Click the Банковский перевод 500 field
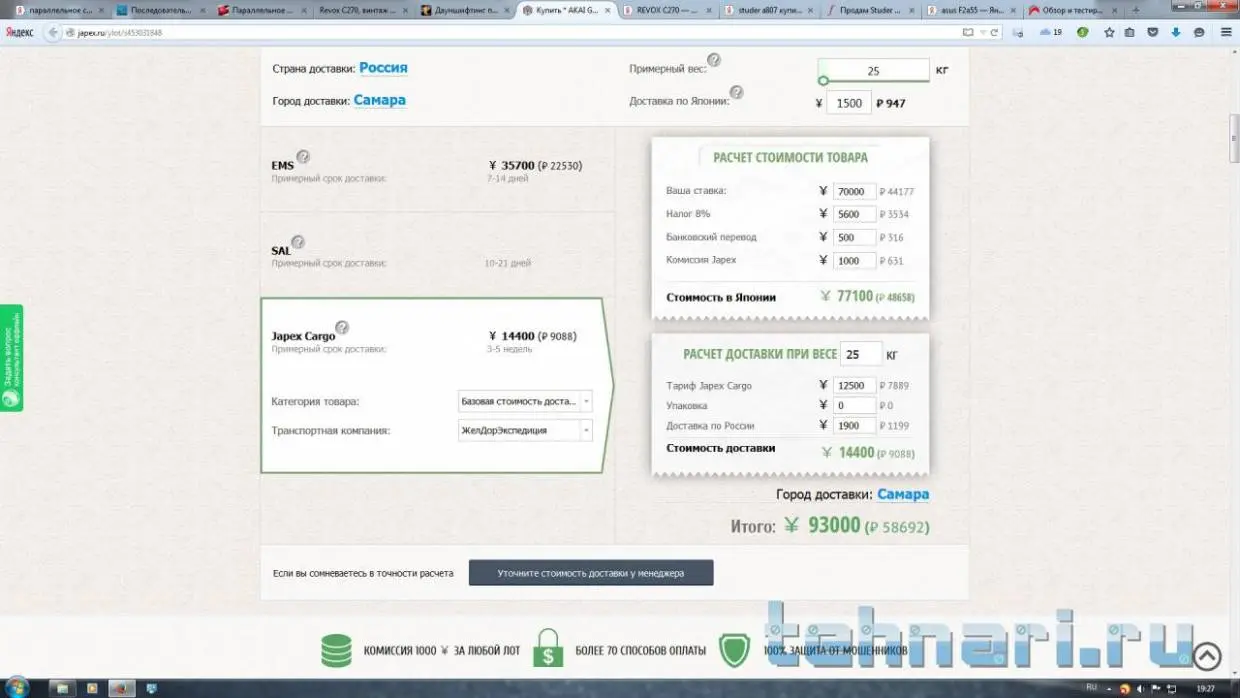The height and width of the screenshot is (698, 1240). (x=854, y=237)
